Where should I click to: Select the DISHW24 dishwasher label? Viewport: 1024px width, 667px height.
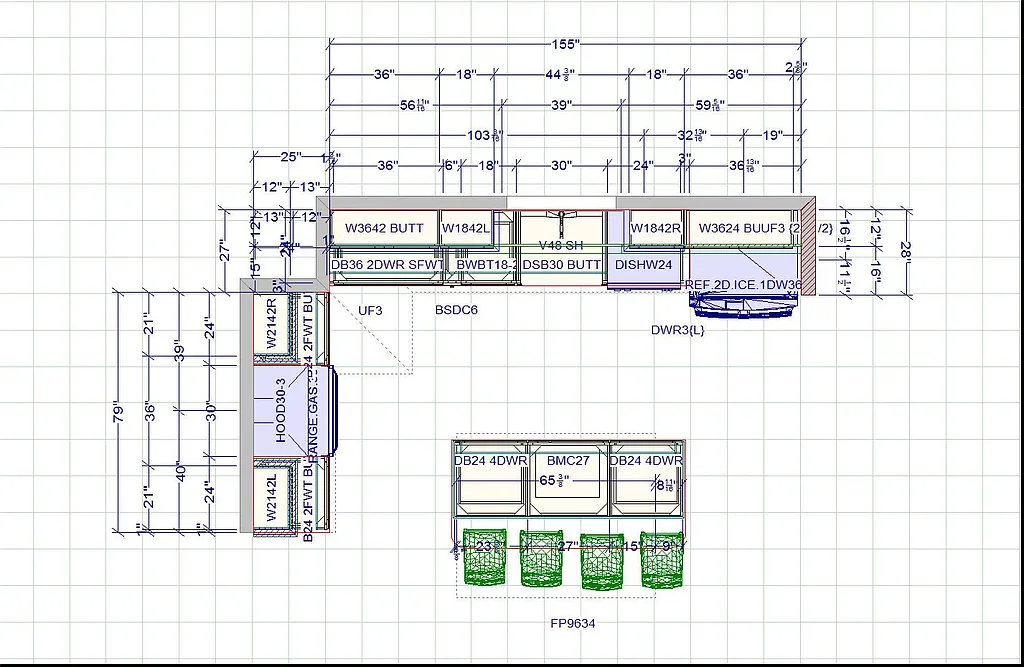643,265
